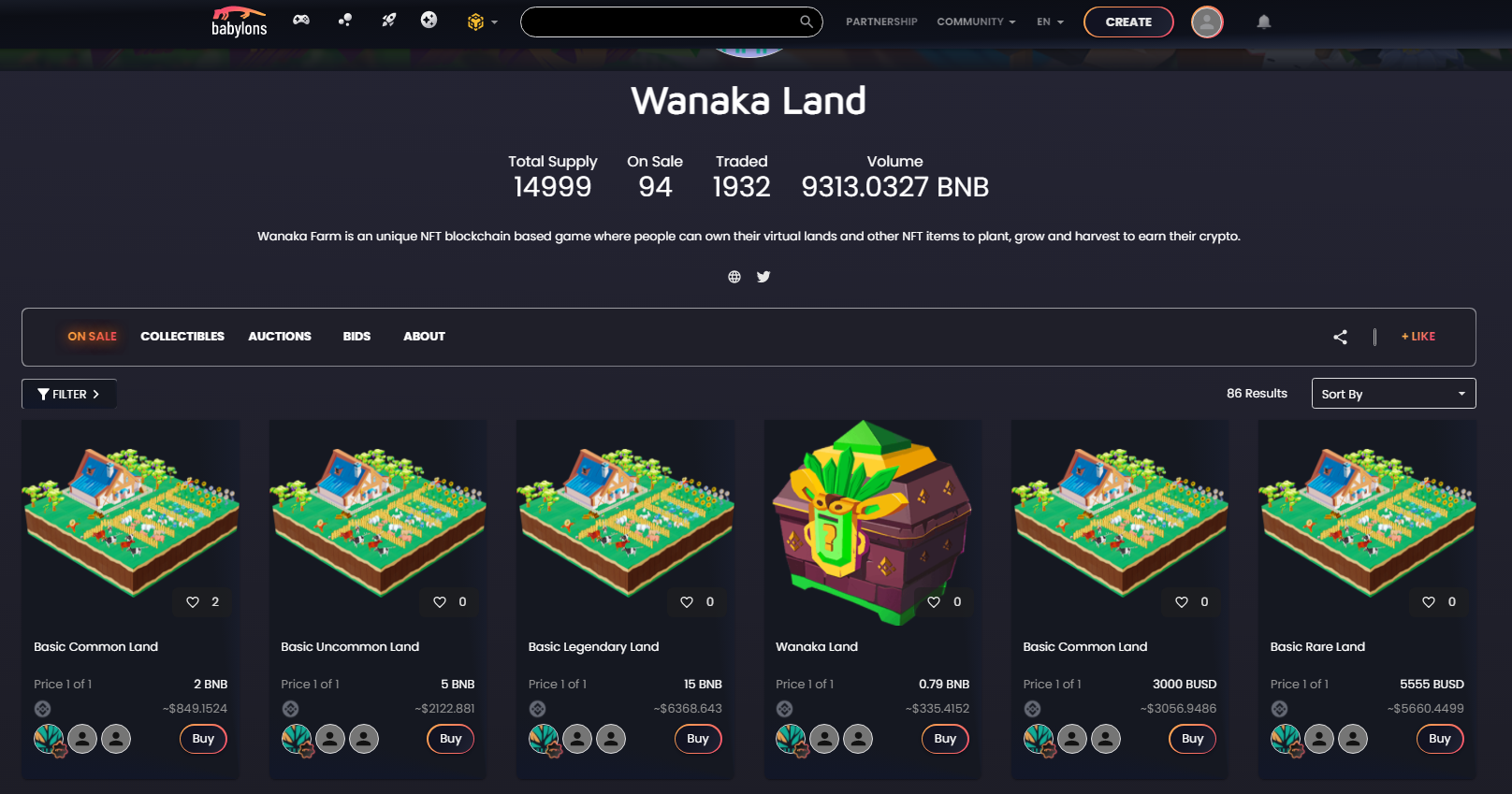Open the Wanaka Land chest thumbnail
Screen dimensions: 1512x794
click(x=873, y=522)
